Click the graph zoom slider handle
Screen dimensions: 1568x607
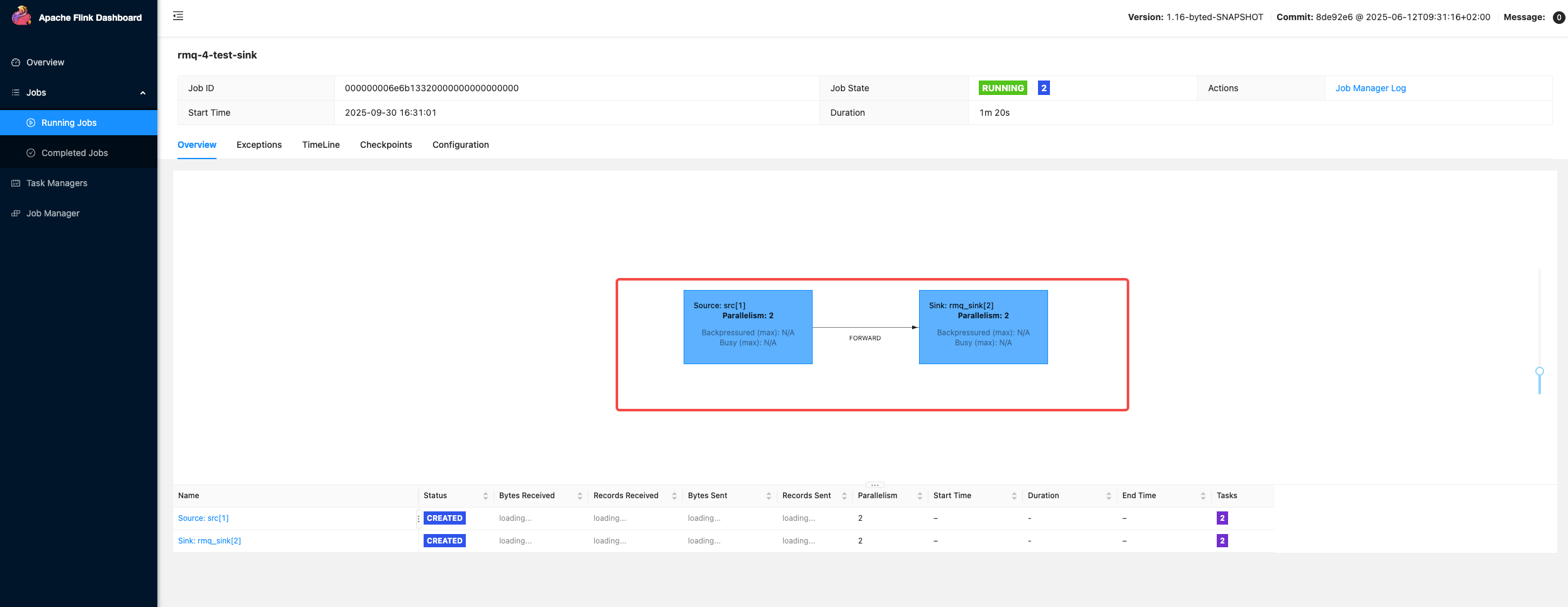click(1540, 371)
